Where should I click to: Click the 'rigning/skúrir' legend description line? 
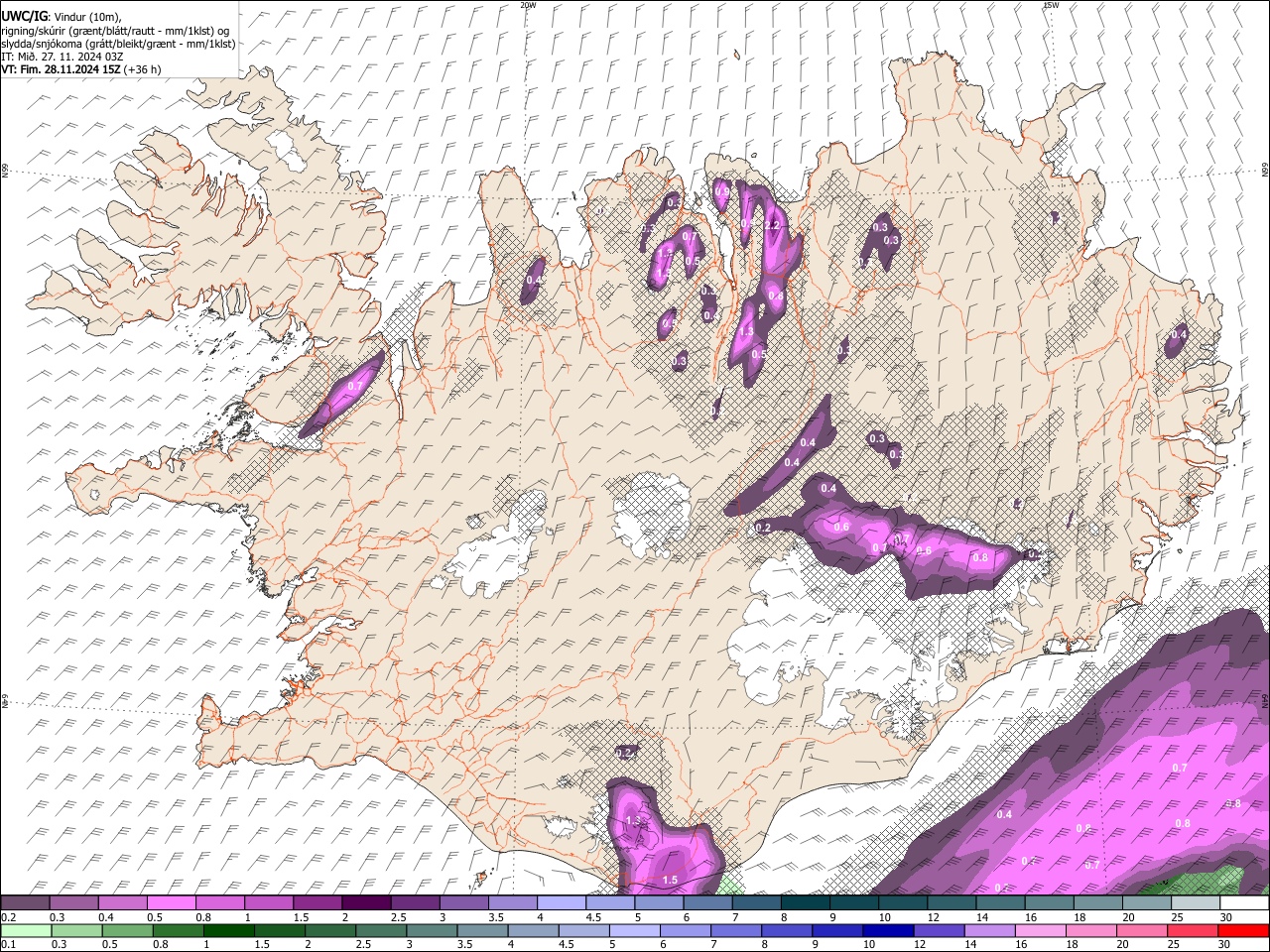115,31
